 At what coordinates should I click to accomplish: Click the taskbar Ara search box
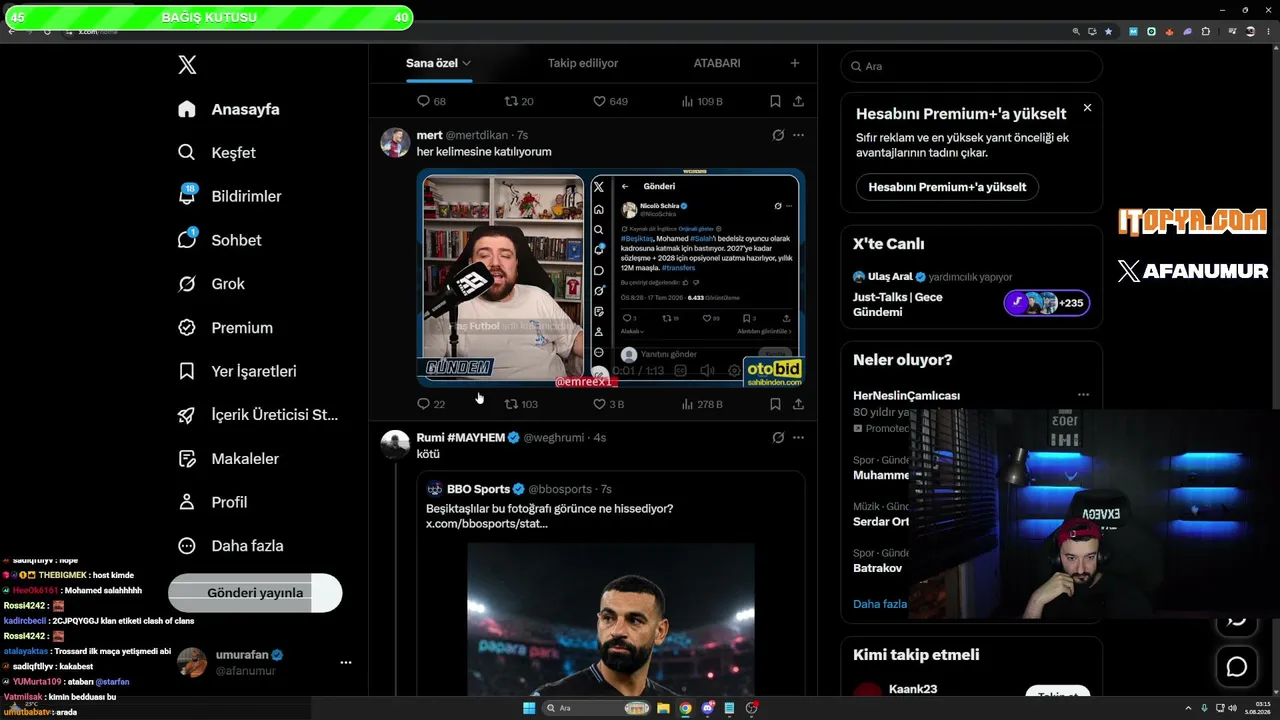tap(596, 708)
